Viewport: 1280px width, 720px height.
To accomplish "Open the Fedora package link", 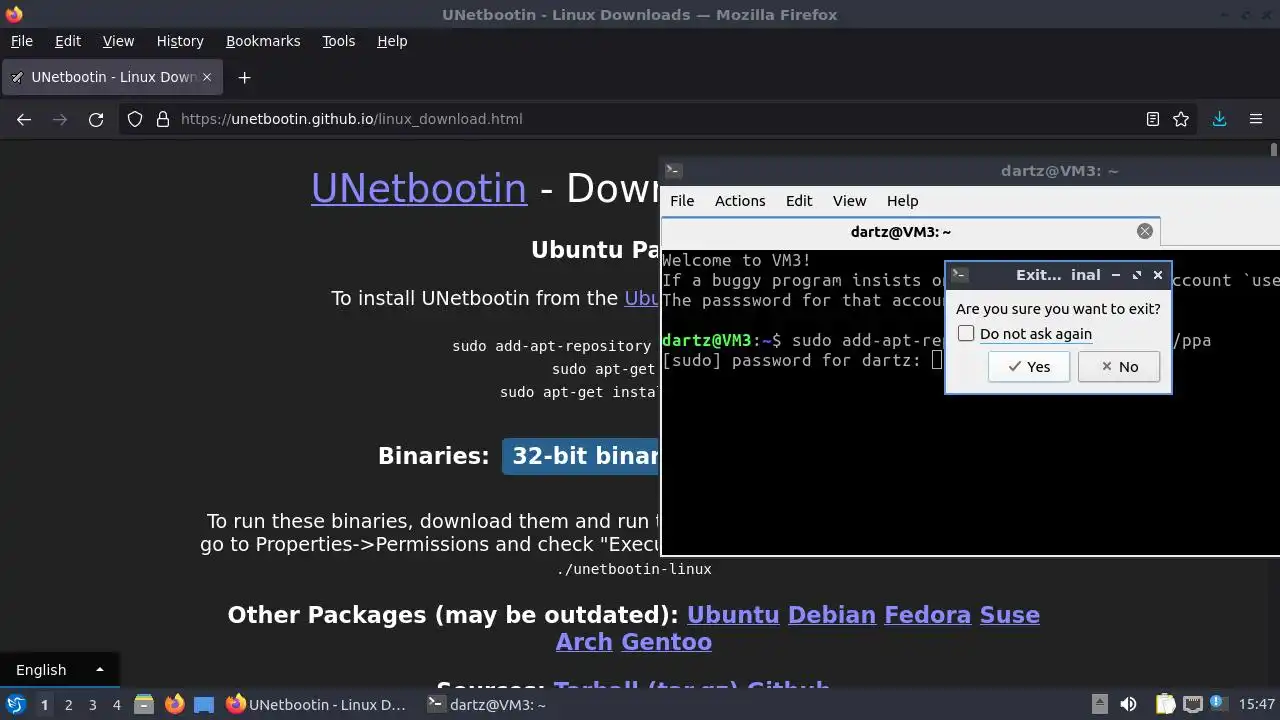I will click(927, 614).
